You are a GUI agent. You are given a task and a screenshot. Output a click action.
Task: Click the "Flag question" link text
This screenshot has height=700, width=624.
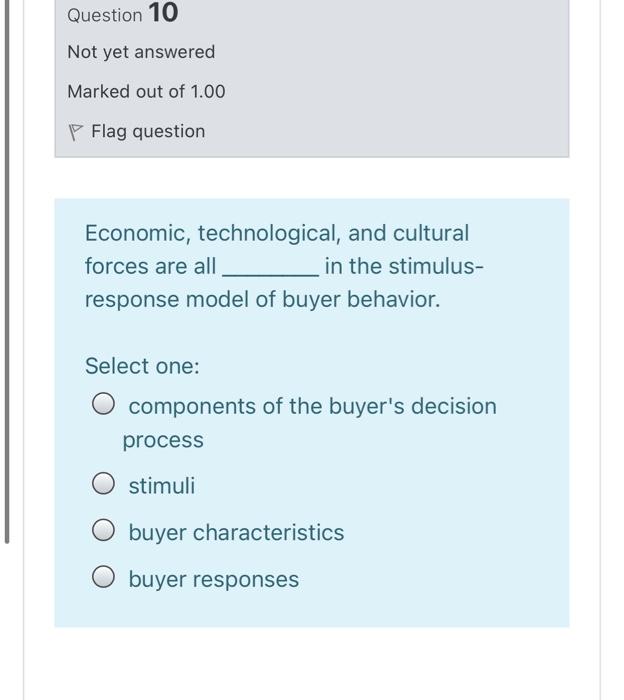click(x=148, y=131)
